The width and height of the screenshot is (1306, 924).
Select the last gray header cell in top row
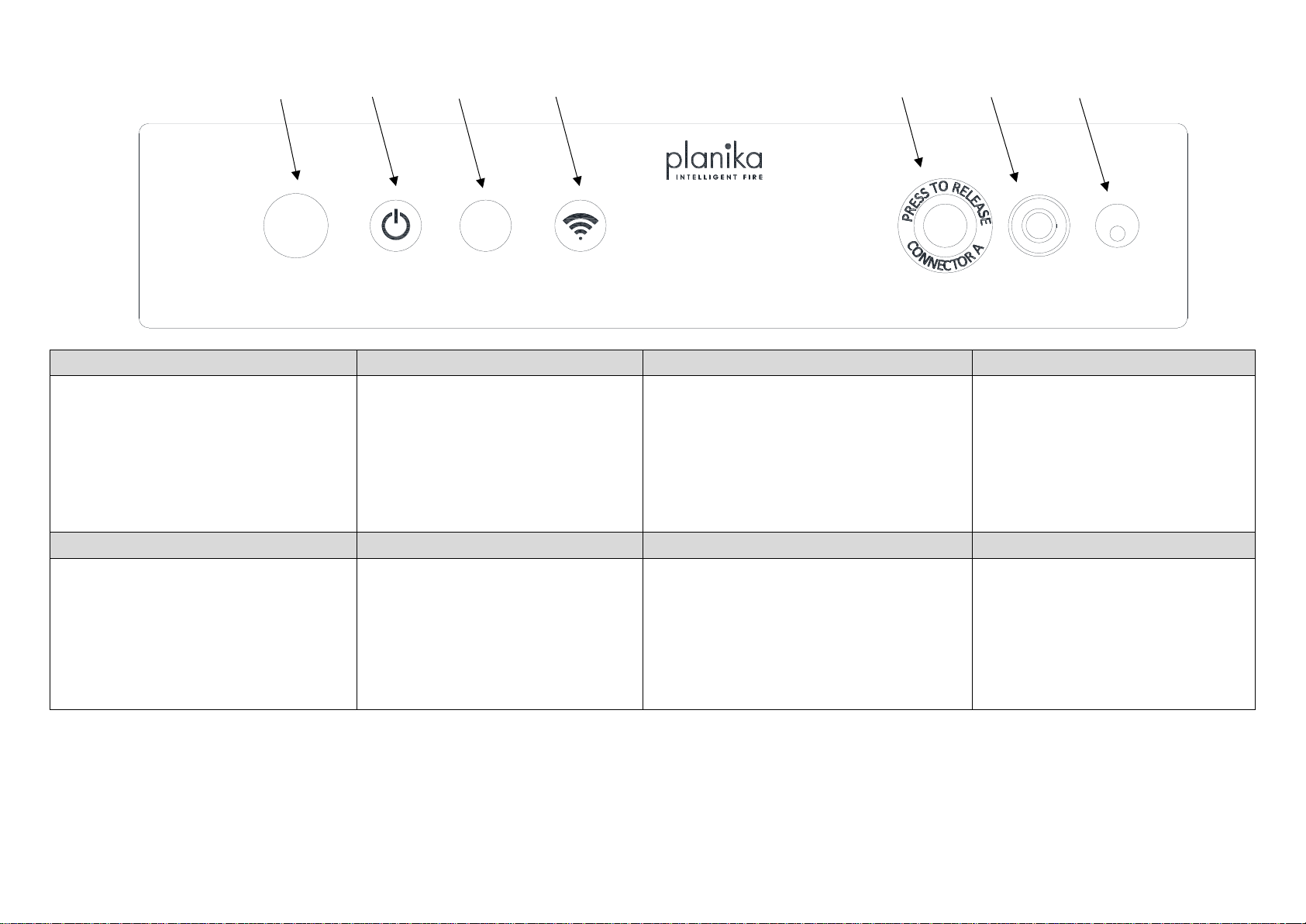point(1113,363)
